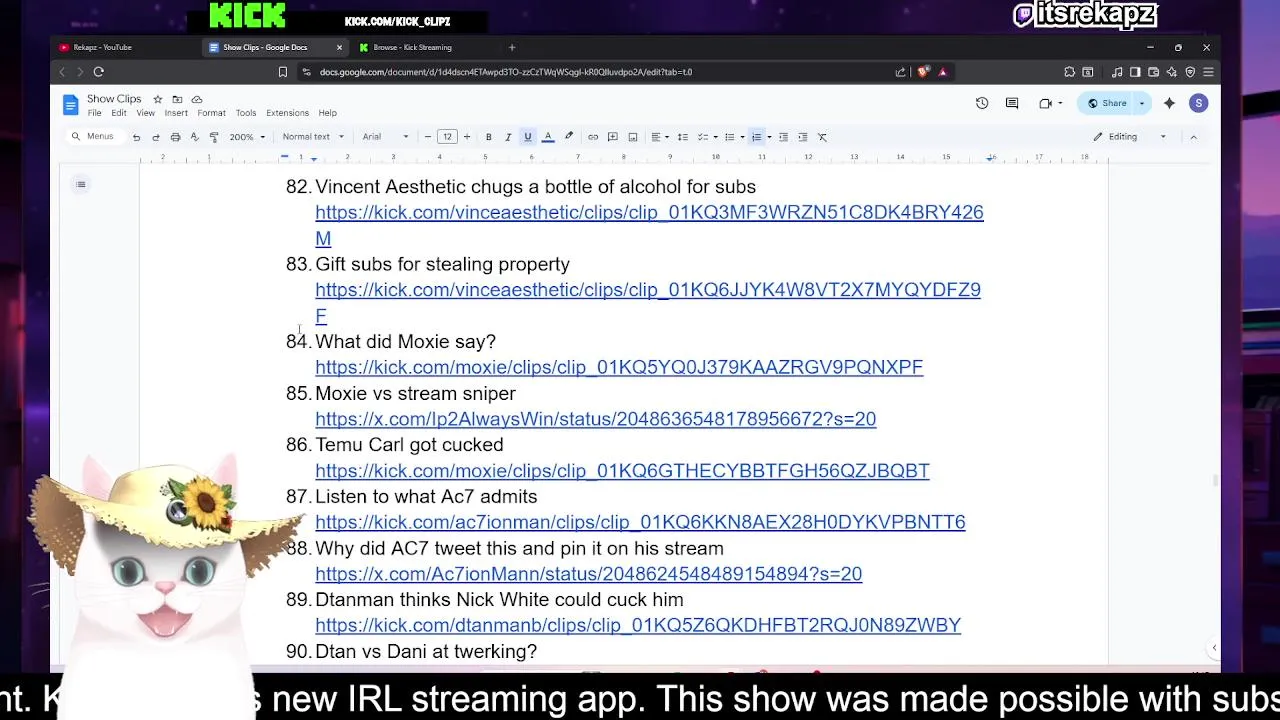Reload the page in browser
This screenshot has height=720, width=1280.
coord(98,72)
